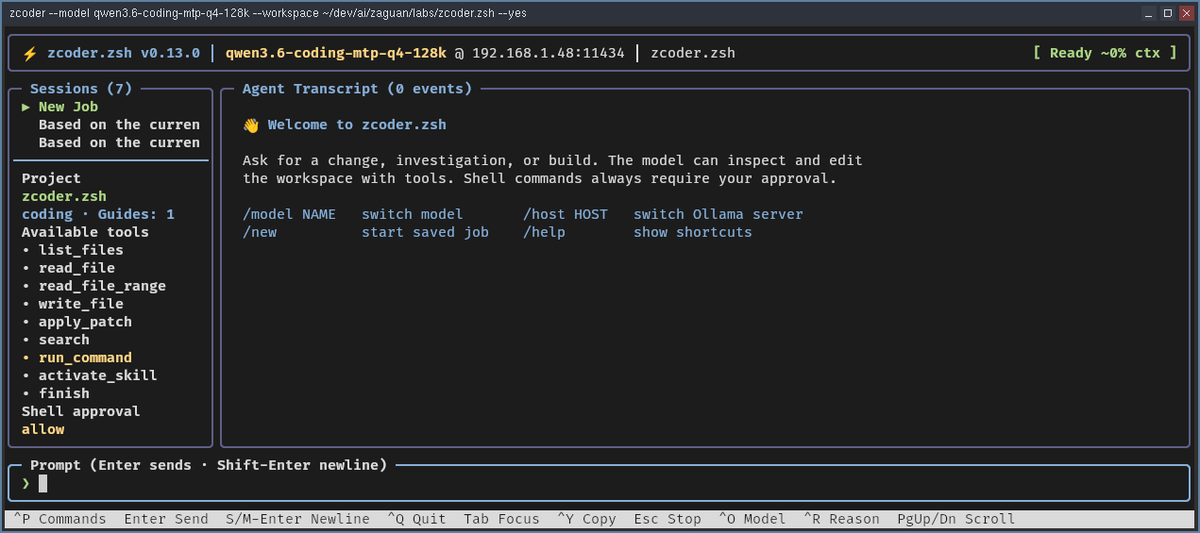Click the 192.168.1.48:11434 host address

(x=548, y=53)
